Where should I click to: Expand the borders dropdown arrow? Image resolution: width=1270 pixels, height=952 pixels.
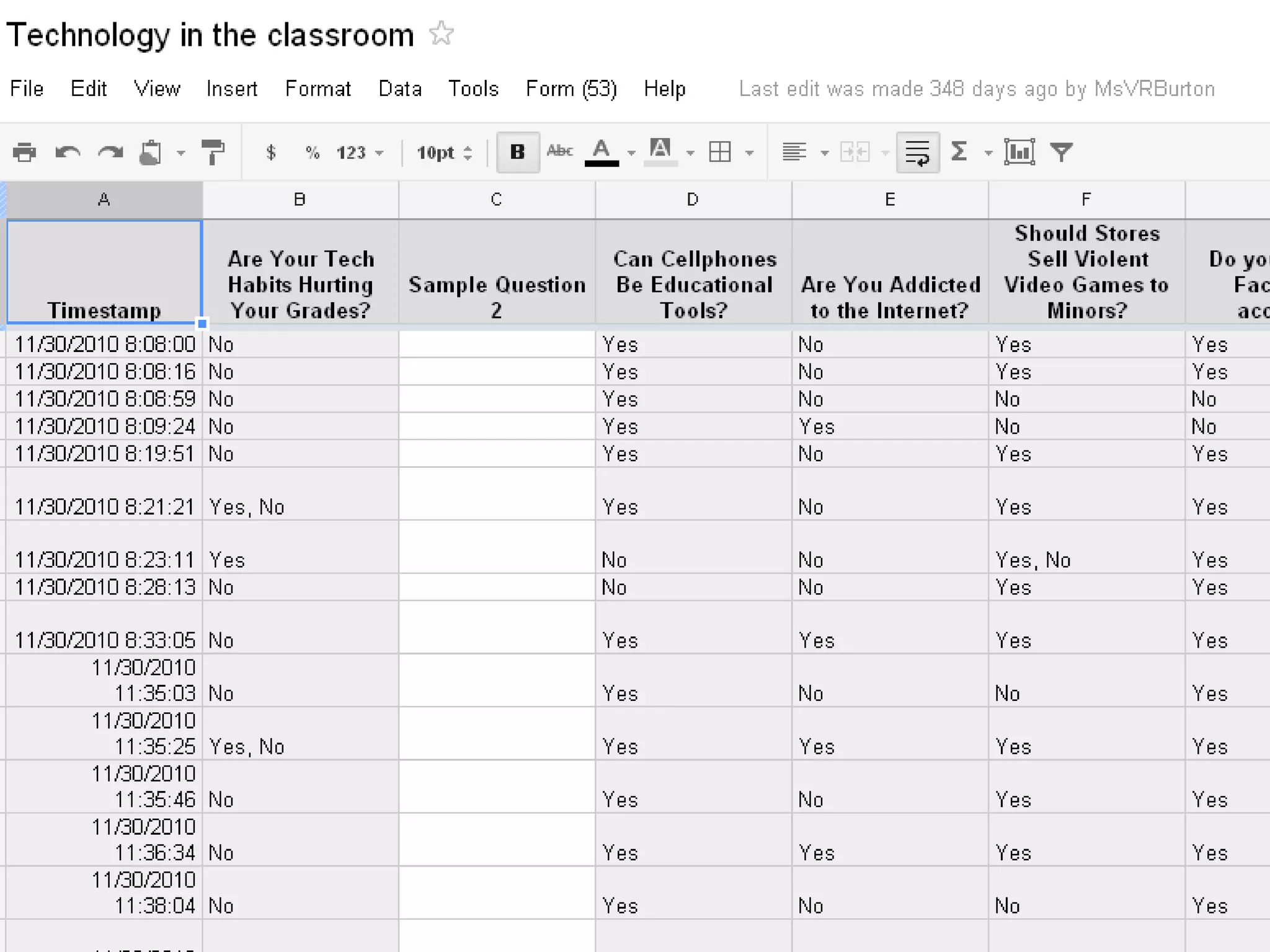[x=749, y=152]
